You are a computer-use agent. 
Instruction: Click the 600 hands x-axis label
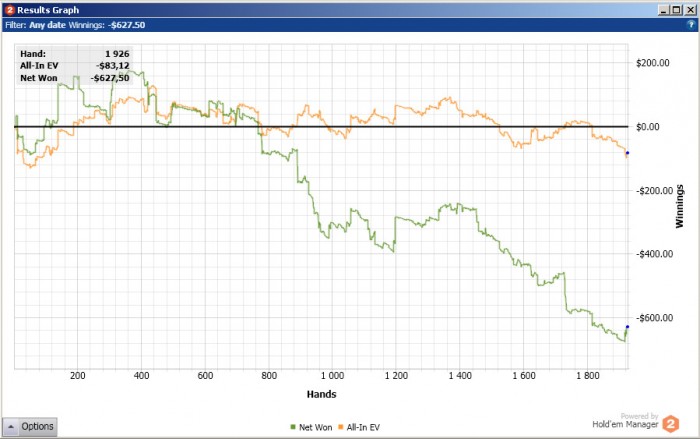pyautogui.click(x=205, y=376)
